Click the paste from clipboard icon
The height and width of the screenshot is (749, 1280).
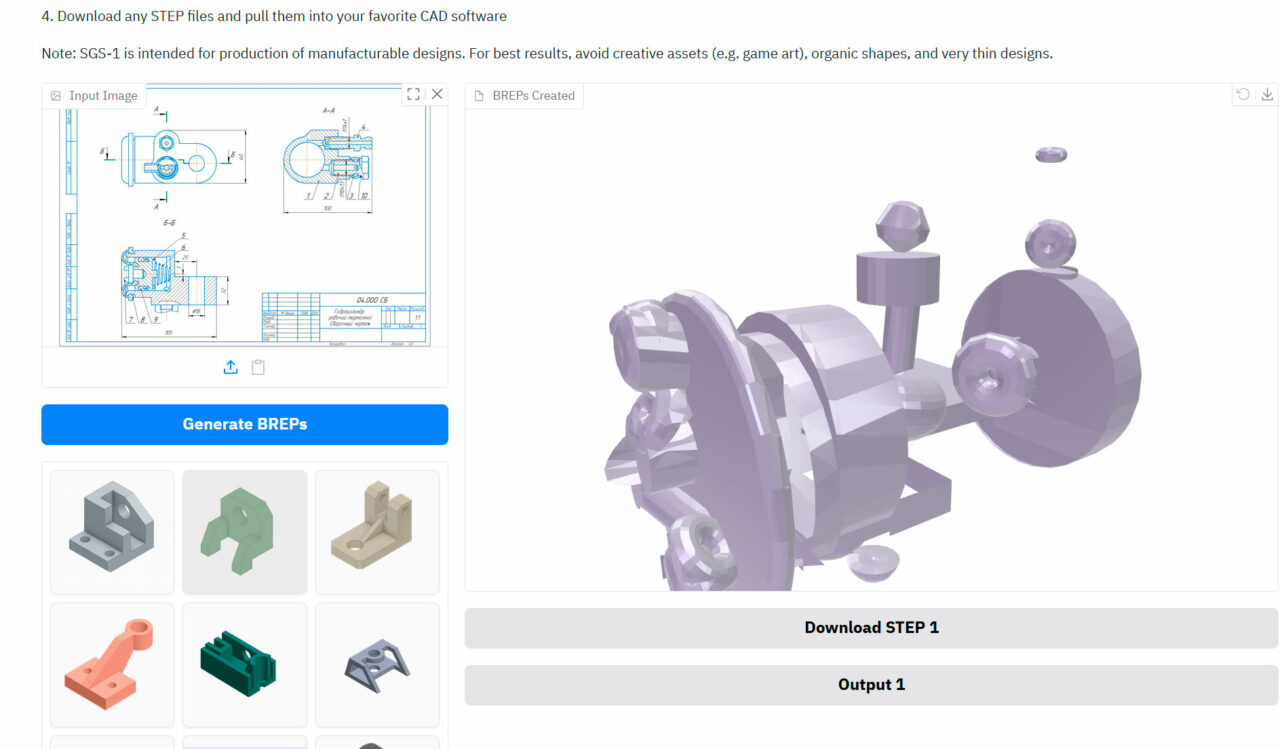[258, 367]
